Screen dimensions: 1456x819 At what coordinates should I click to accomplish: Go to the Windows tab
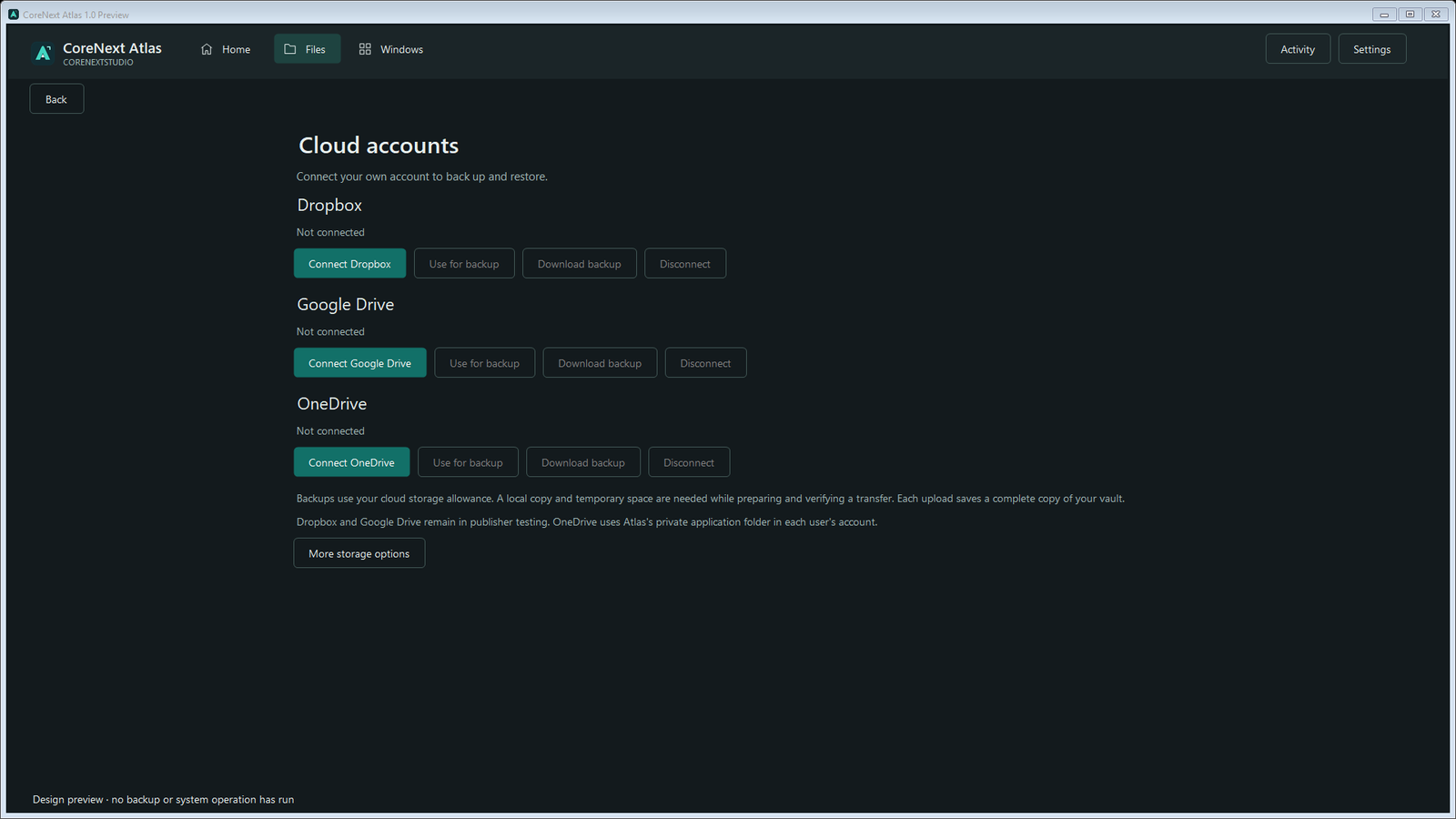coord(391,49)
